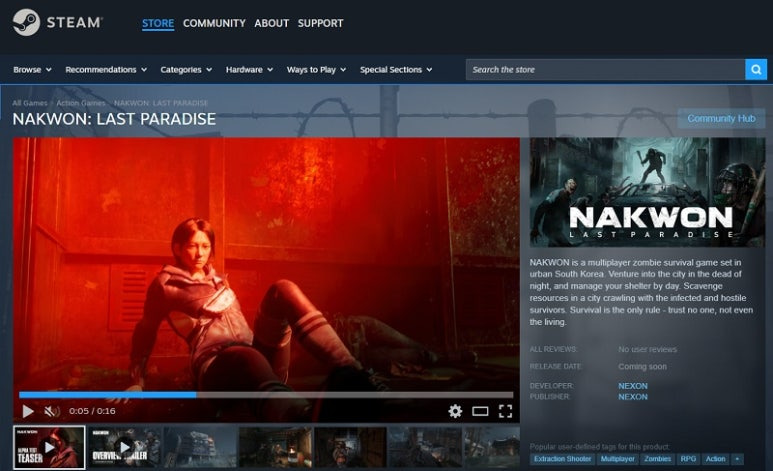Follow the All Games breadcrumb link
The image size is (773, 471).
(x=30, y=103)
